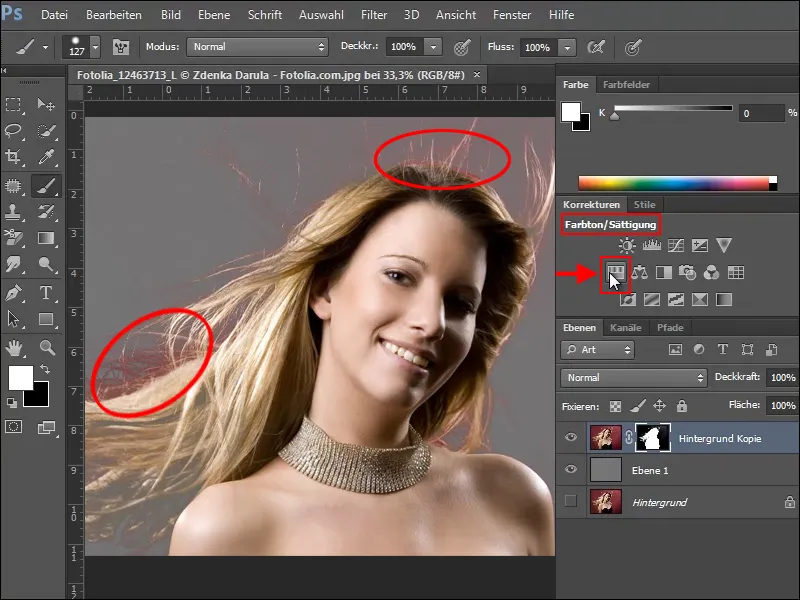This screenshot has width=800, height=600.
Task: Select the Zoom tool
Action: click(47, 348)
